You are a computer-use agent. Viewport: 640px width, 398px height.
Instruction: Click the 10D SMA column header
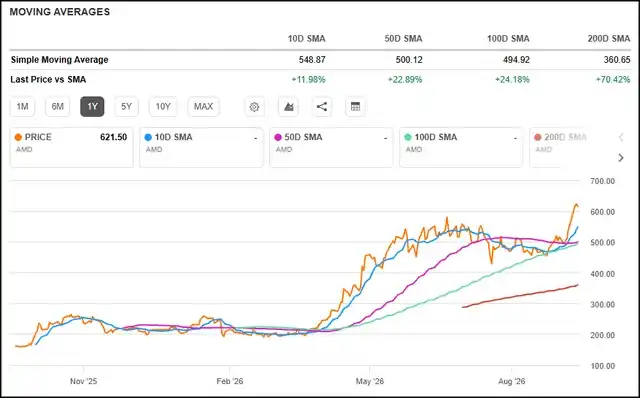click(x=307, y=39)
